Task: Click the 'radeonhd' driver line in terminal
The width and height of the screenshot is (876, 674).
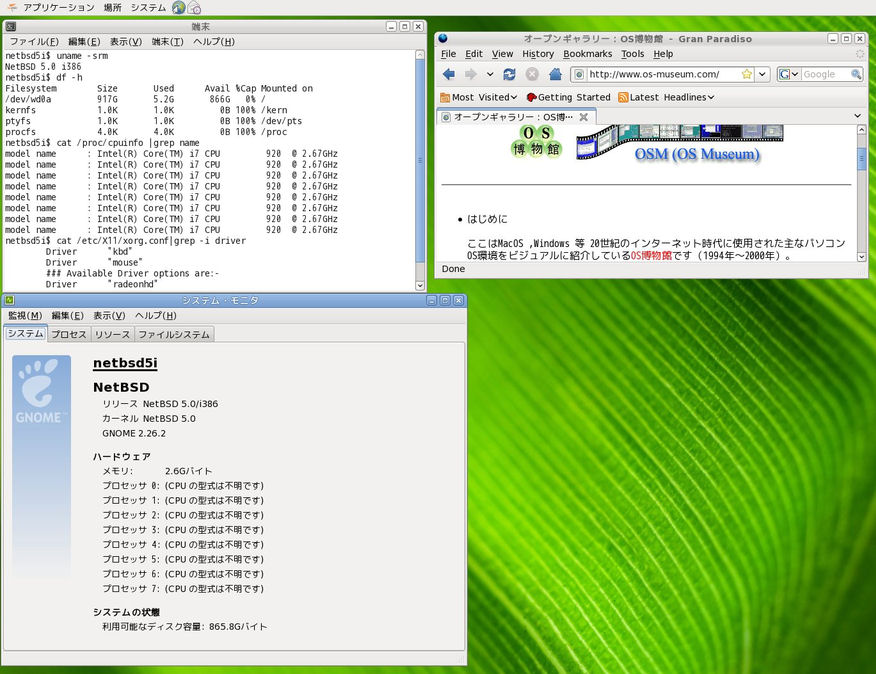Action: click(x=102, y=284)
